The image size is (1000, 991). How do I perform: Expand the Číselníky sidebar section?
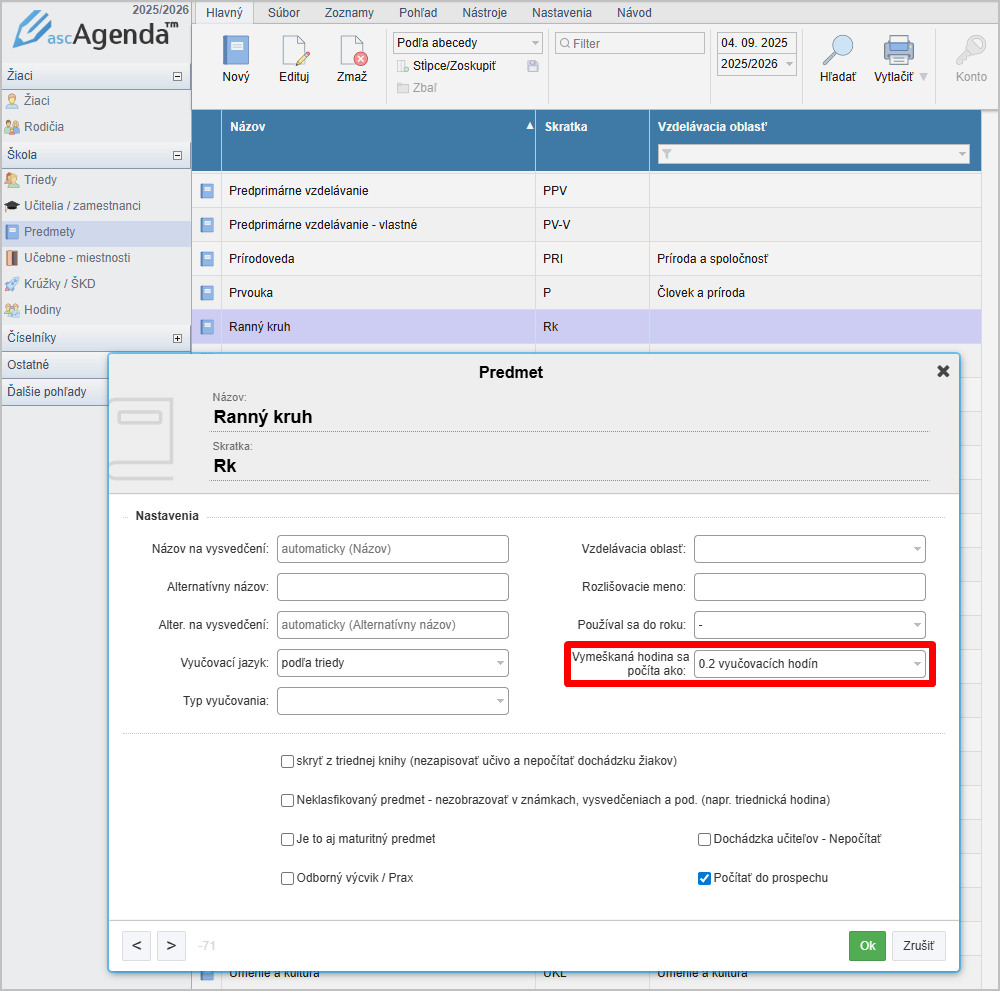(x=177, y=338)
